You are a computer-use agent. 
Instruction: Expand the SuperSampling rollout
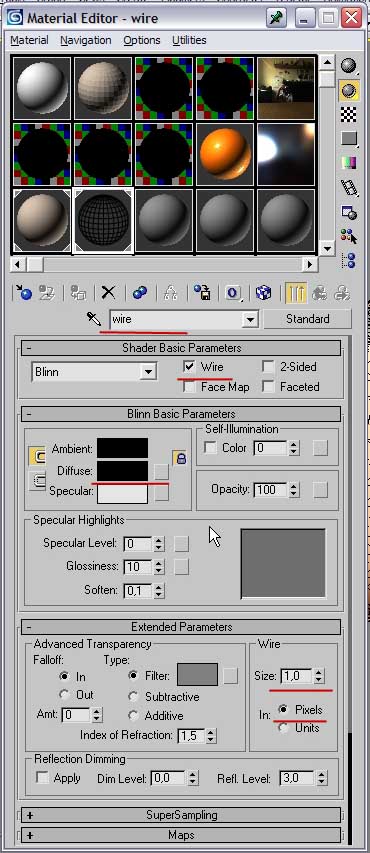tap(180, 815)
